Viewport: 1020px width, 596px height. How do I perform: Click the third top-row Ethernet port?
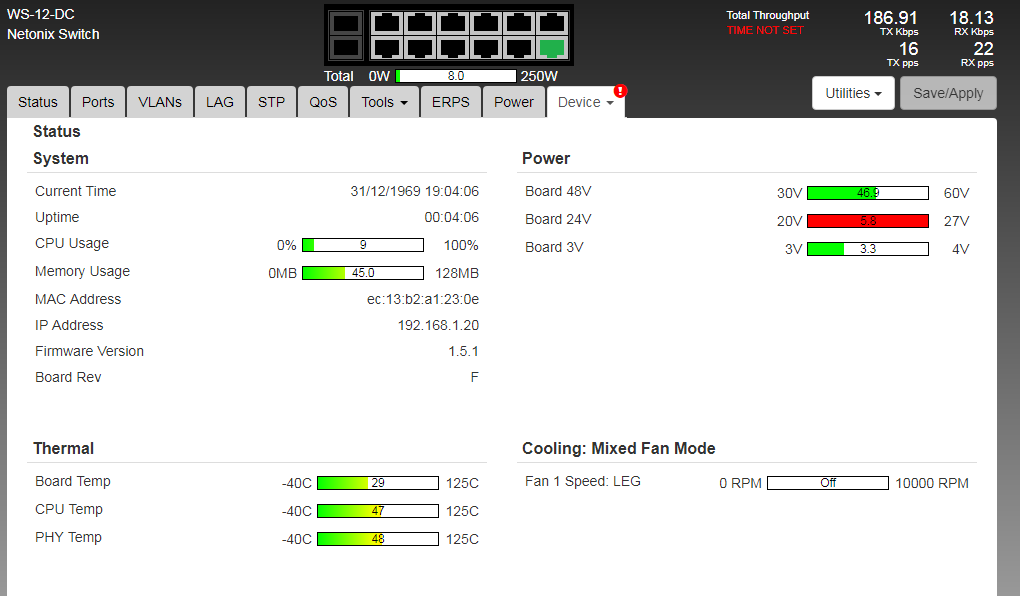[451, 23]
